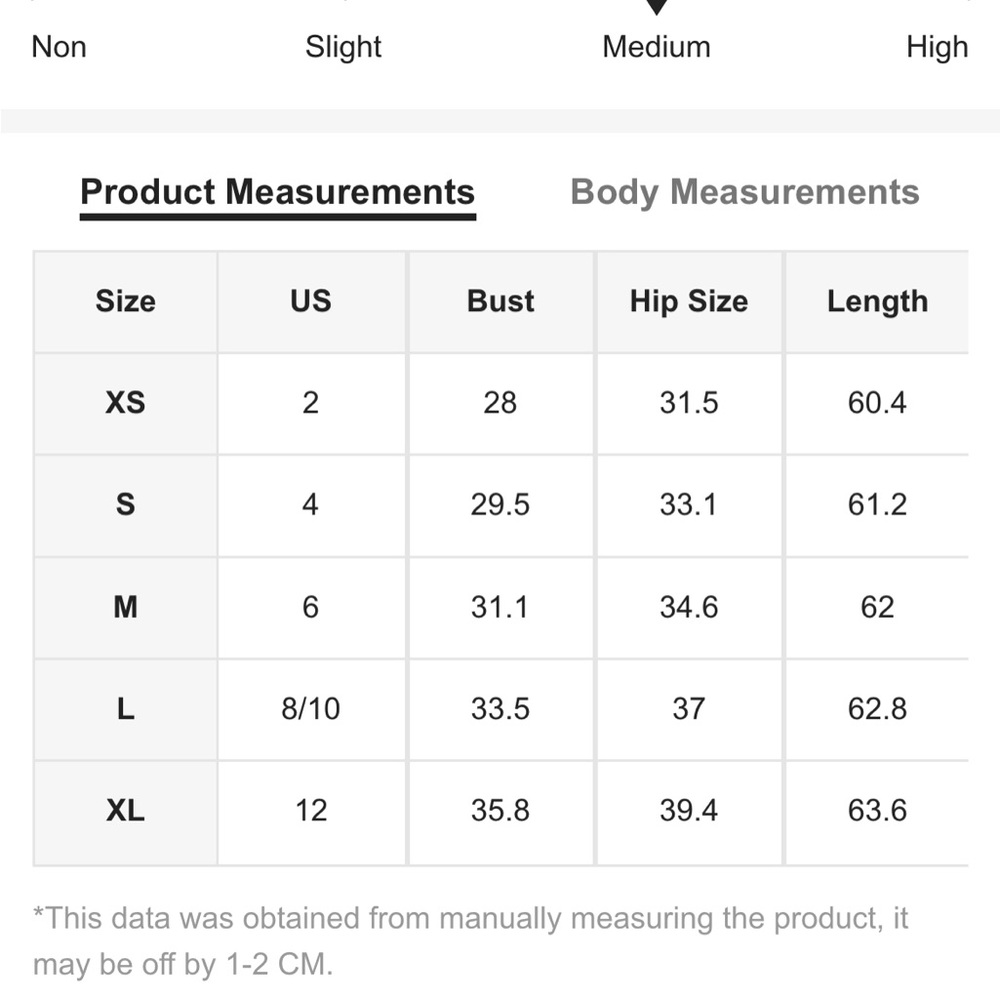Click the 63.6 length cell
The image size is (1000, 1000).
click(x=877, y=812)
